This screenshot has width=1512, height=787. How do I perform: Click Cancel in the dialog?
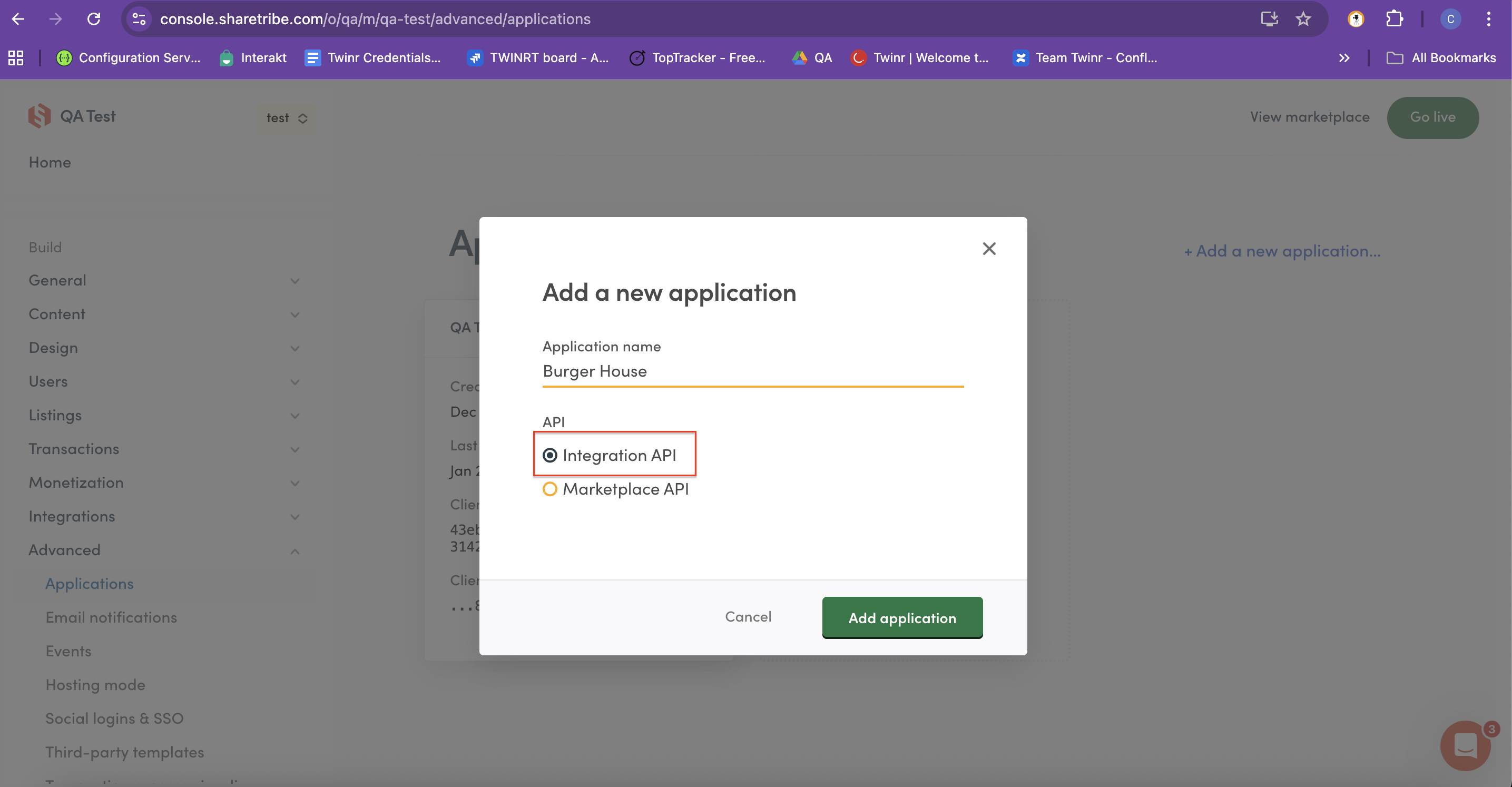(748, 617)
